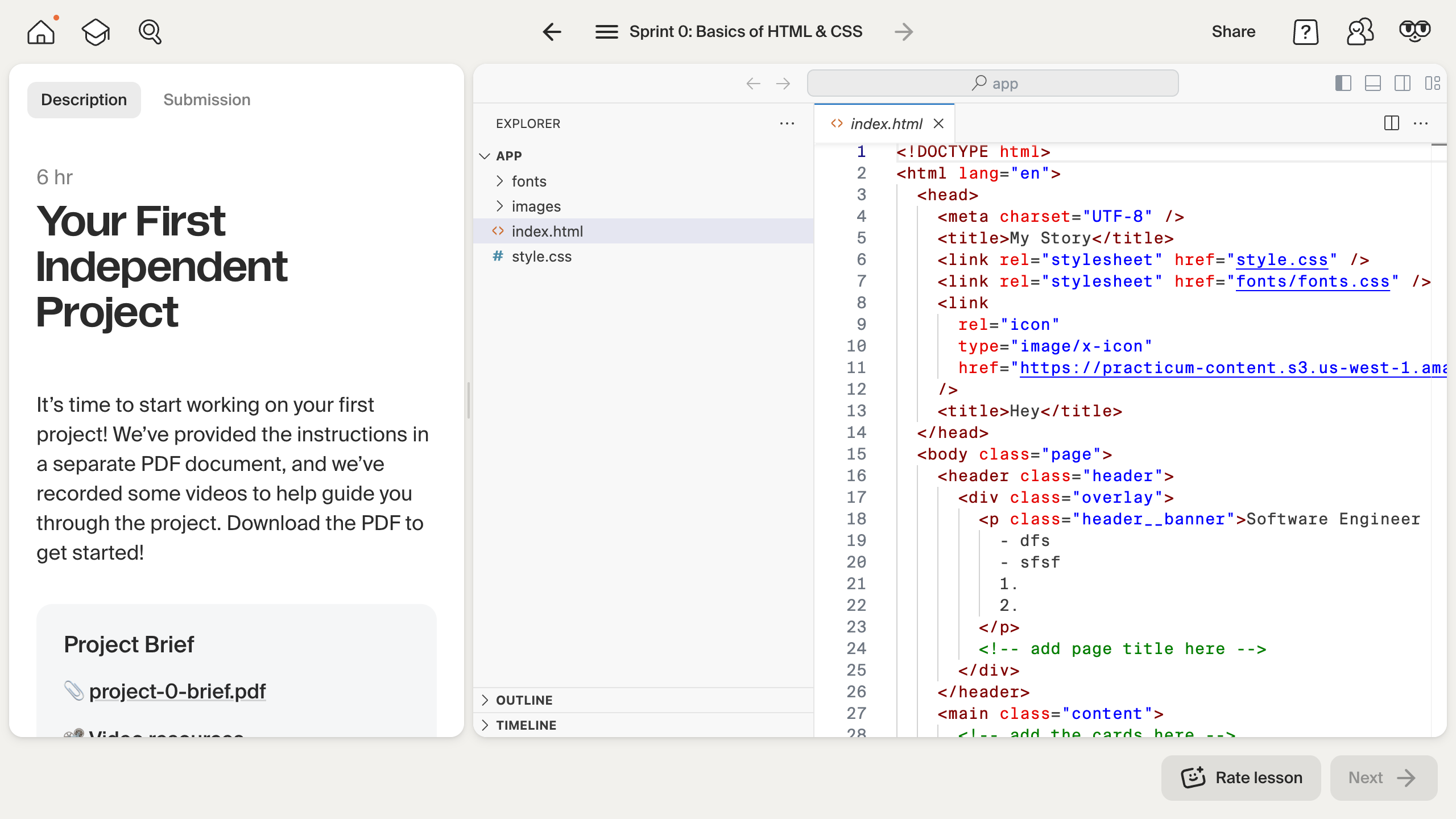This screenshot has height=819, width=1456.
Task: Open the hamburger lesson list menu
Action: click(x=606, y=32)
